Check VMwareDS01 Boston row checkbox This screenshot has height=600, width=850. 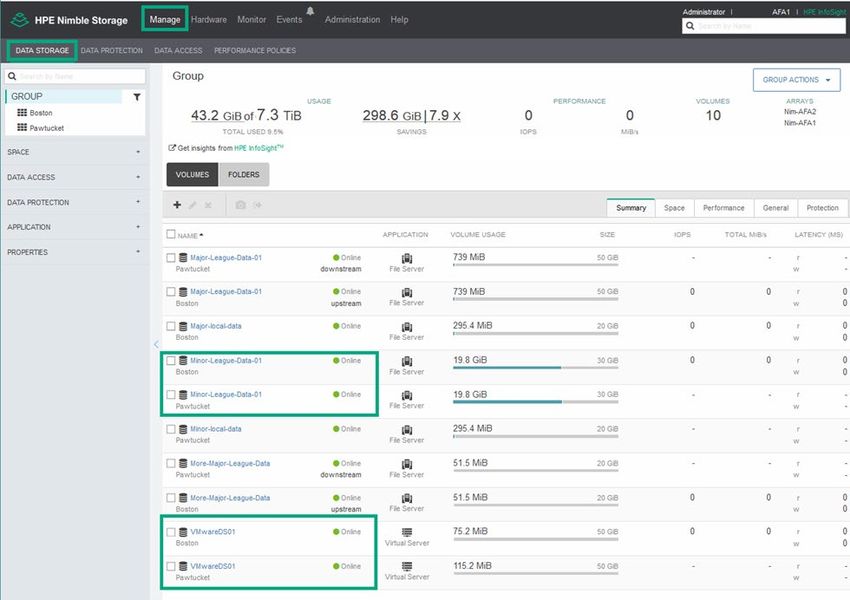coord(171,532)
